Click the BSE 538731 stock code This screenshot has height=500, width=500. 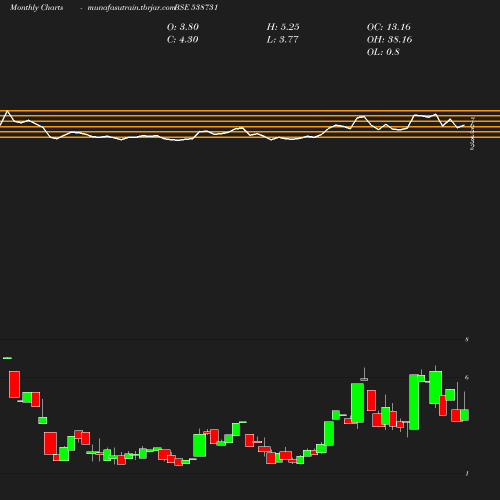(196, 7)
